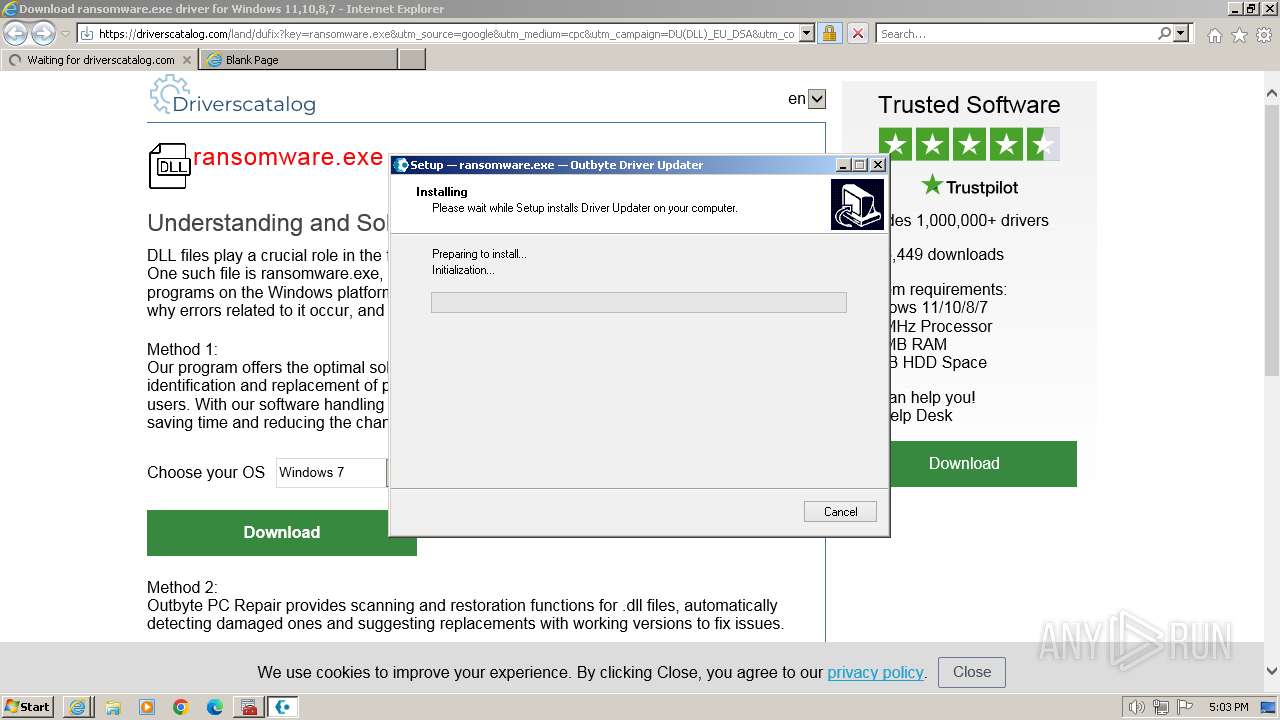Click the 'Method 2:' text

coord(182,587)
